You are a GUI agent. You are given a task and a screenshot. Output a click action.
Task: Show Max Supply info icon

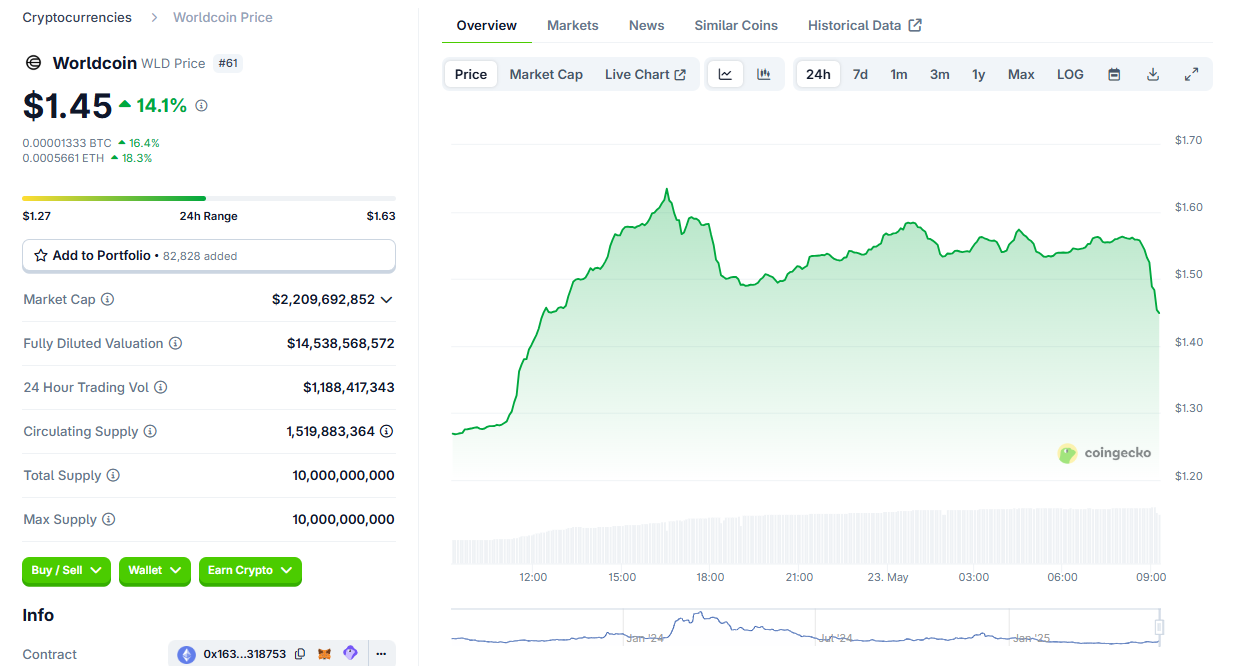(109, 520)
